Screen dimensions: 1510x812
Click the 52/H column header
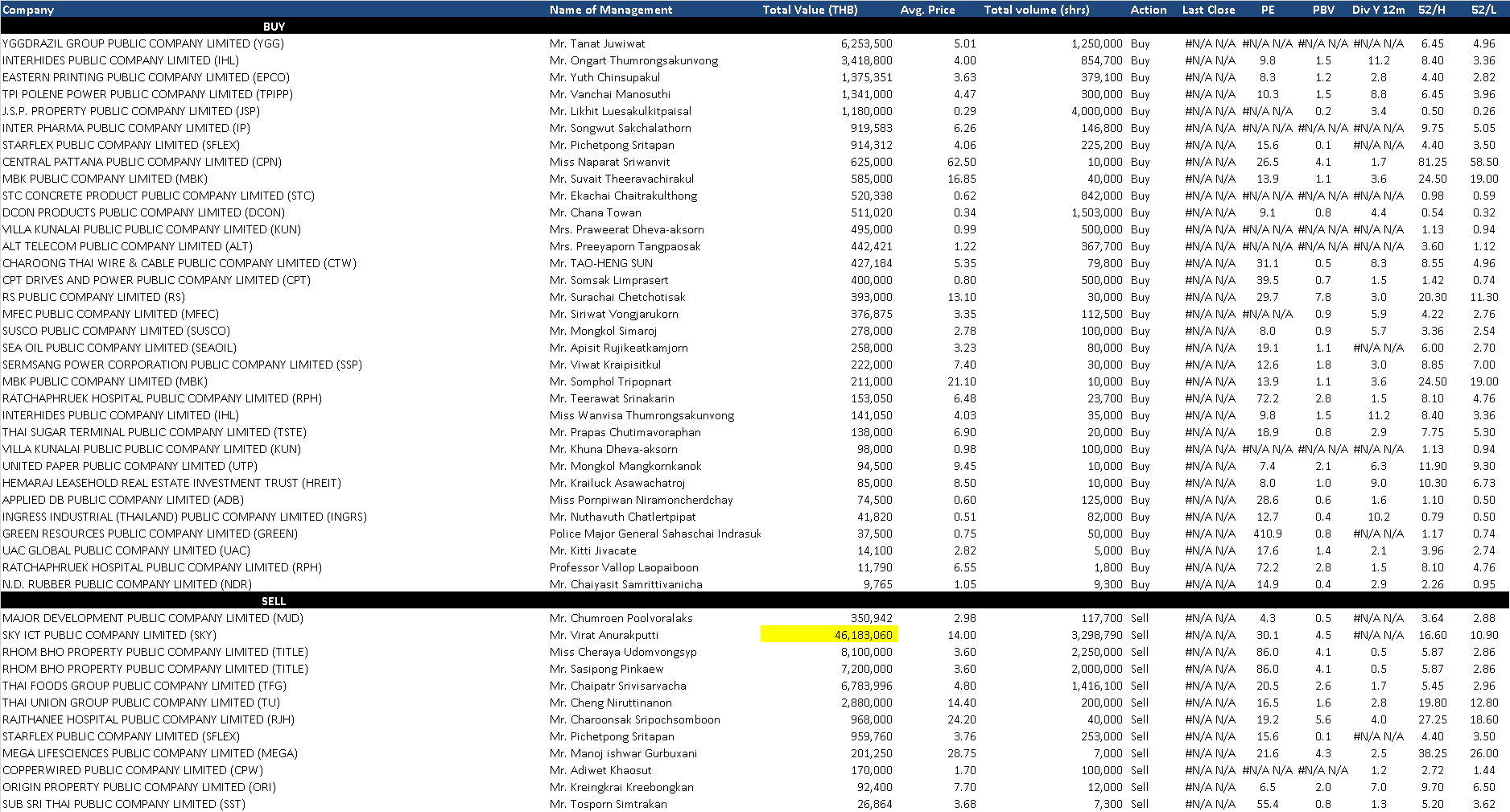pyautogui.click(x=1432, y=10)
